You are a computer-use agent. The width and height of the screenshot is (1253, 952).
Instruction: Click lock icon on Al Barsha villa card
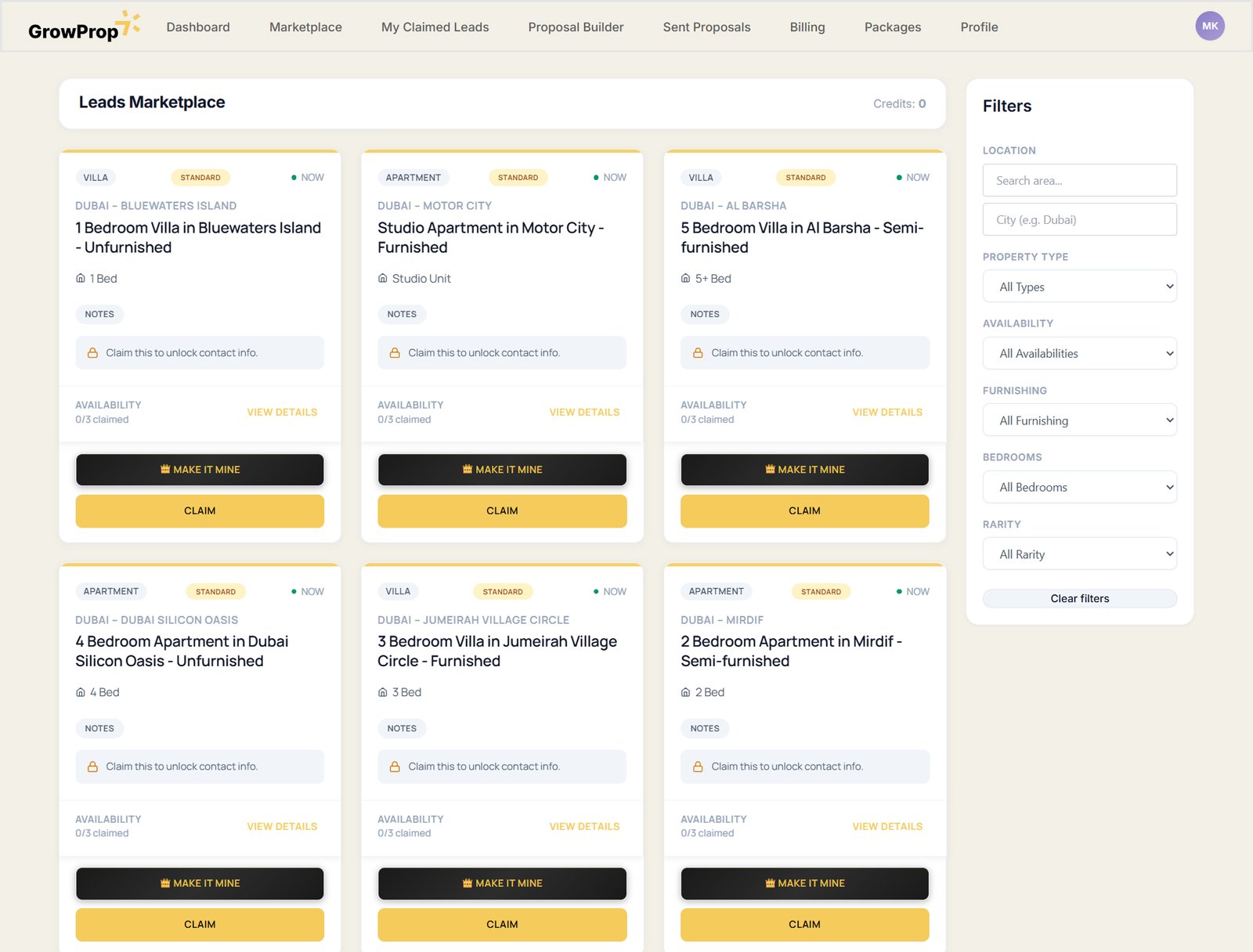(698, 353)
